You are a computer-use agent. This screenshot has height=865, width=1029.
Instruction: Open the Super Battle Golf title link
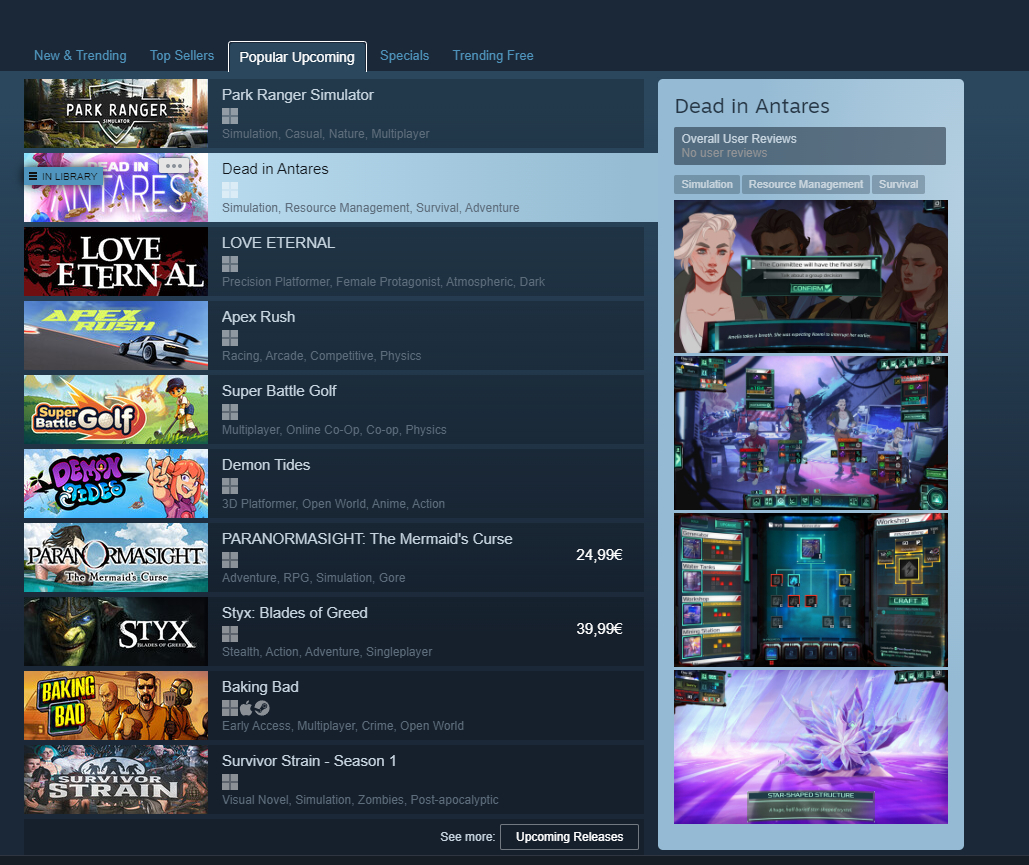pos(279,391)
